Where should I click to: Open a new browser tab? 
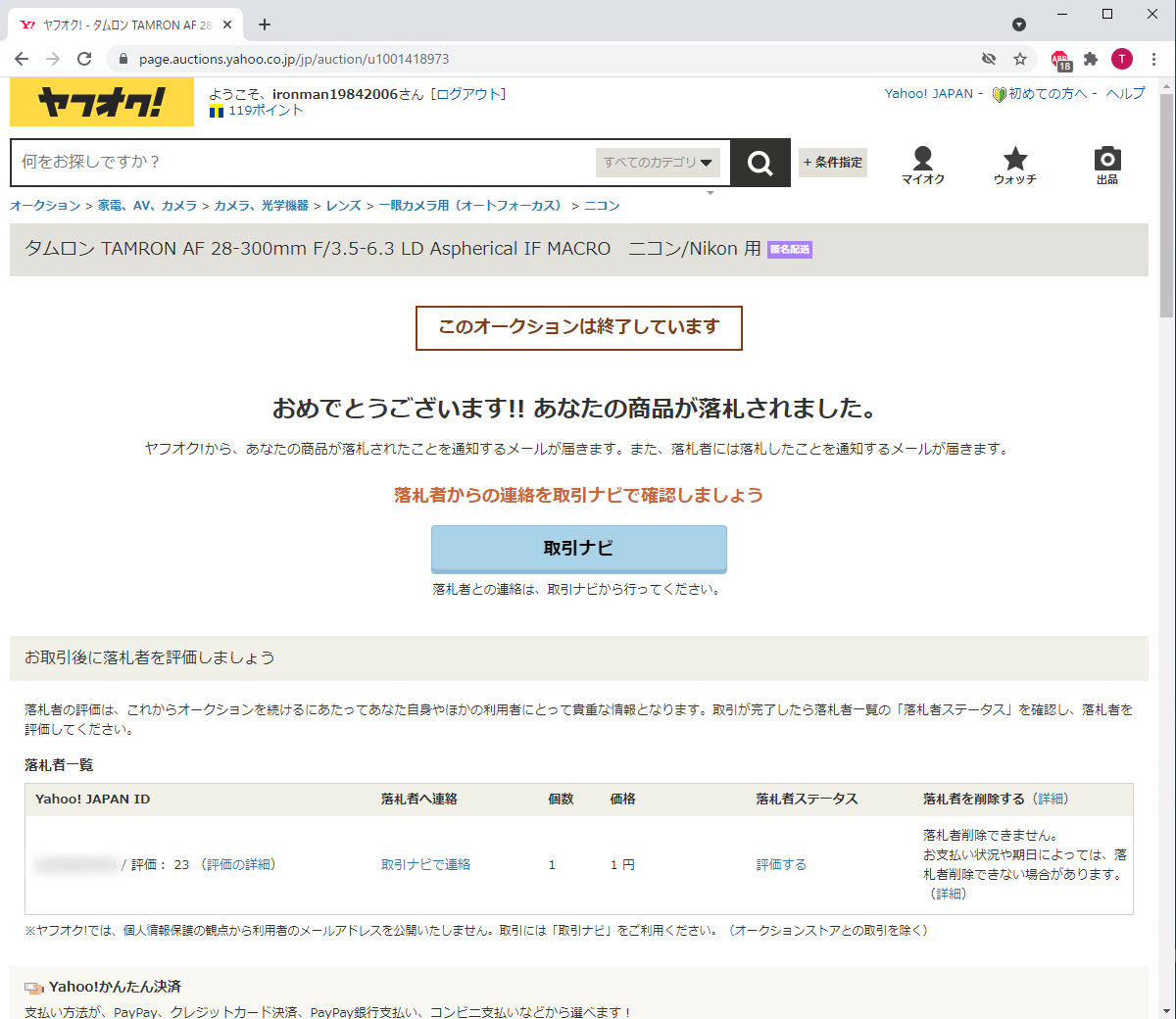(x=265, y=24)
